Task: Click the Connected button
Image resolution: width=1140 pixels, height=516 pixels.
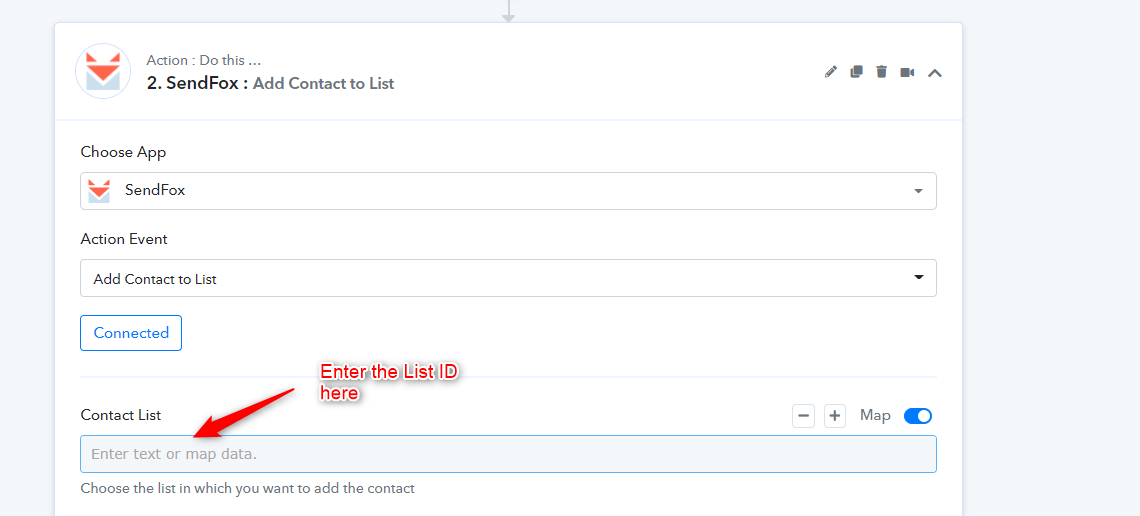Action: click(131, 333)
